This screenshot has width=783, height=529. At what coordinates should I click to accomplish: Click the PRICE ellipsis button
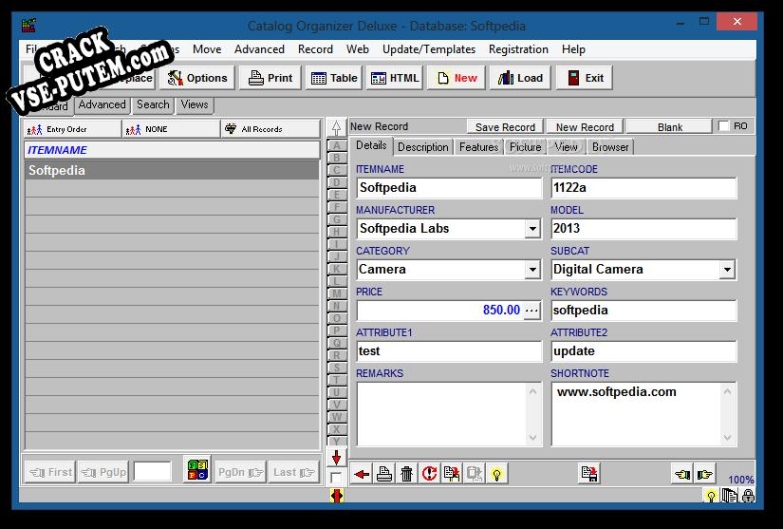[x=532, y=310]
